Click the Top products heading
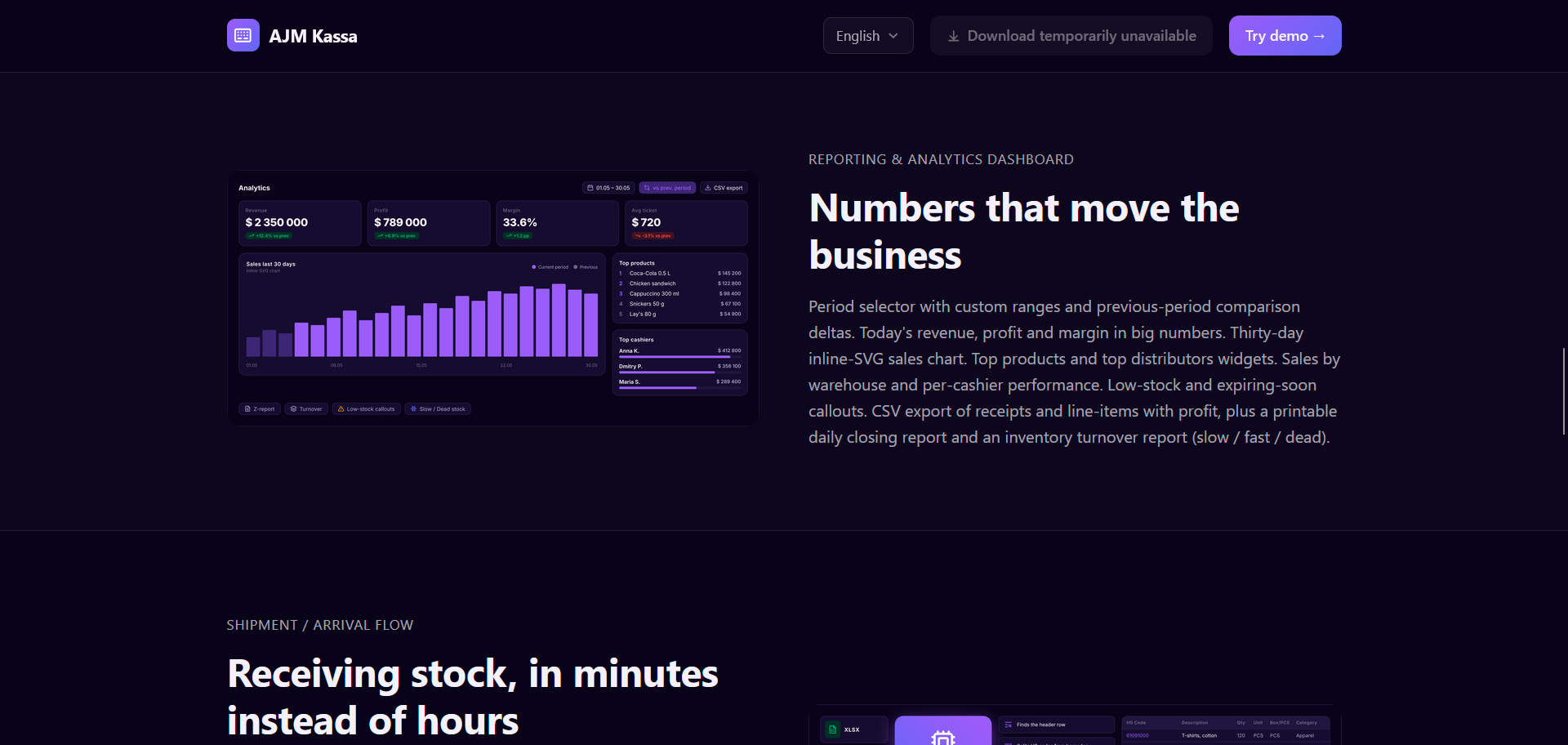Image resolution: width=1568 pixels, height=745 pixels. point(637,263)
